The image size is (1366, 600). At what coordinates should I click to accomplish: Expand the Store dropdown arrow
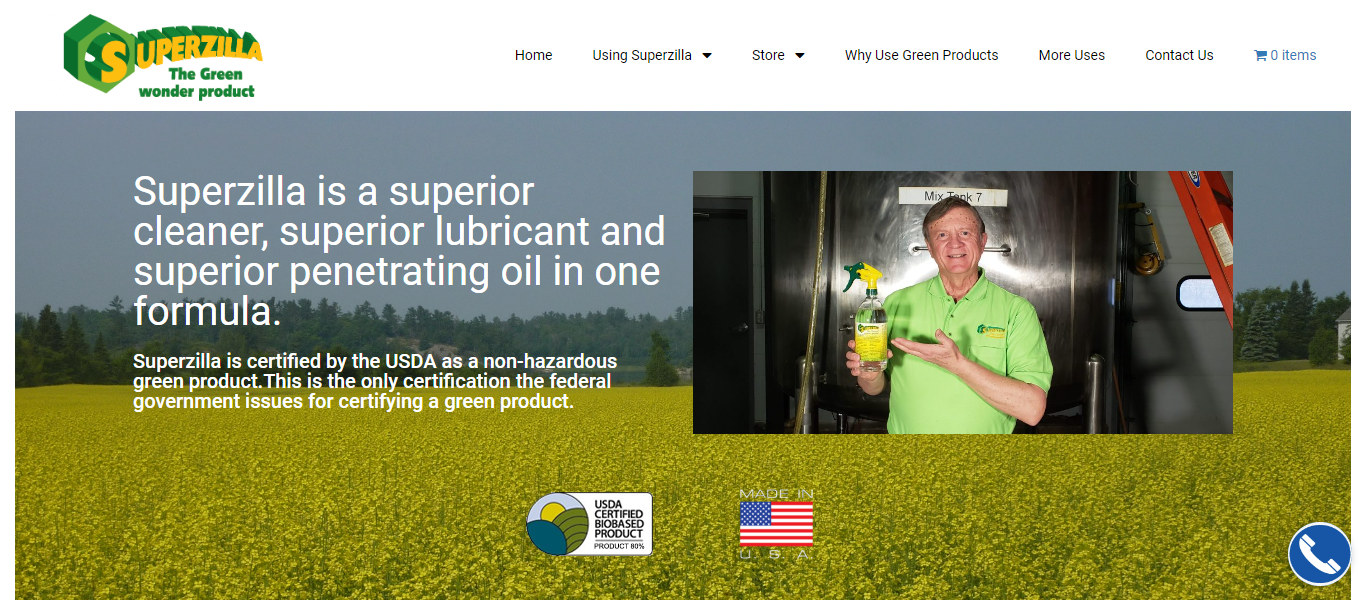coord(800,56)
